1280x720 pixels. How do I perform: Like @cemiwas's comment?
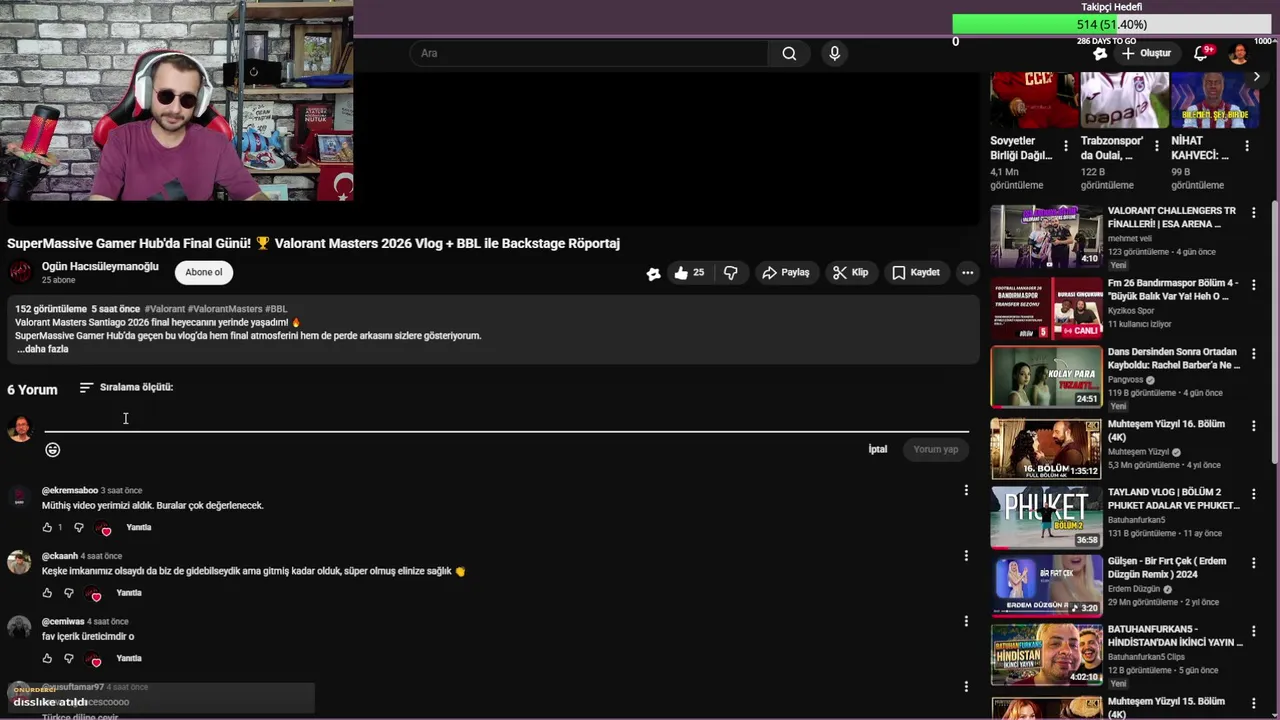pyautogui.click(x=47, y=658)
